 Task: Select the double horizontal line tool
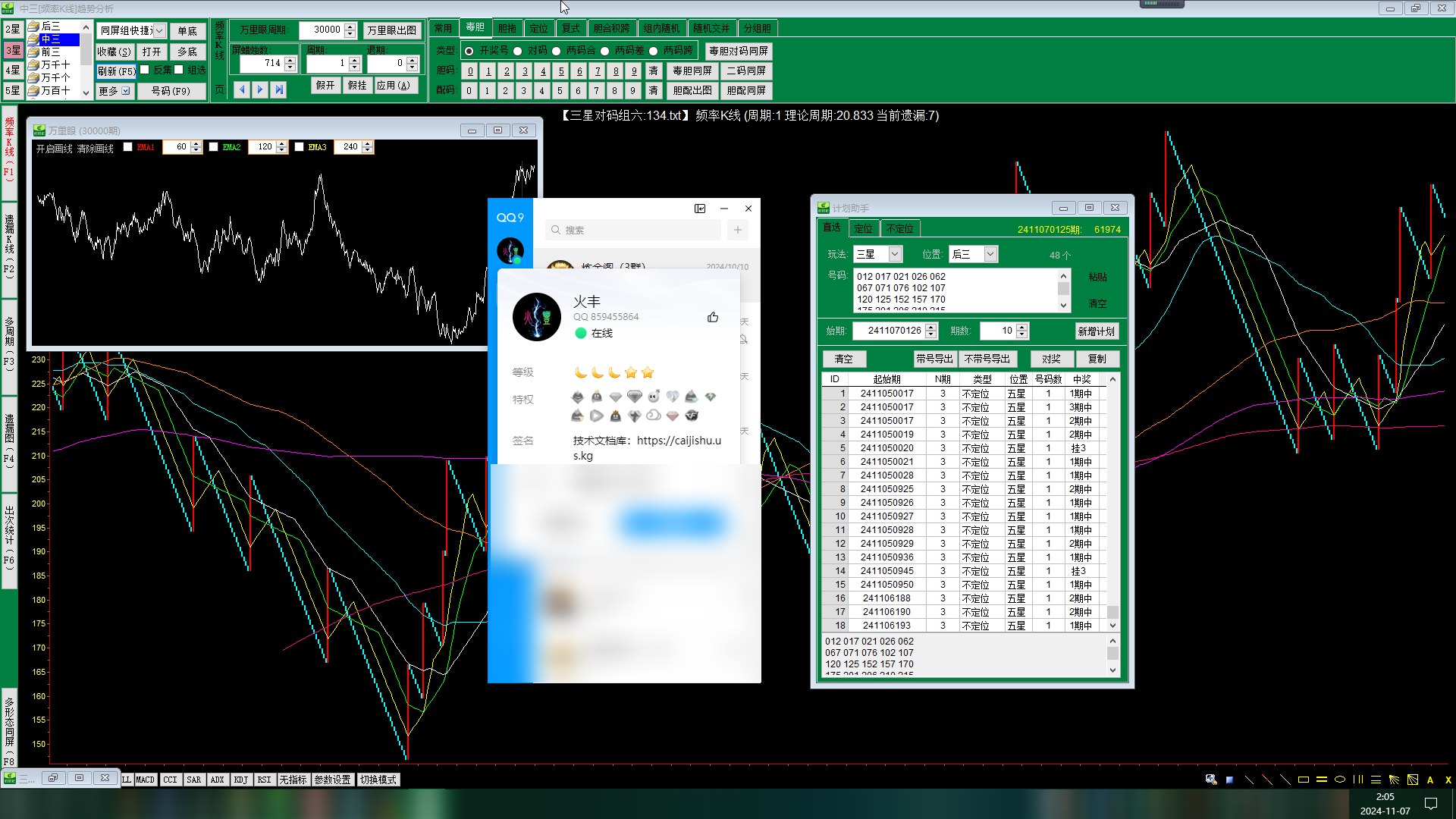pyautogui.click(x=1322, y=780)
